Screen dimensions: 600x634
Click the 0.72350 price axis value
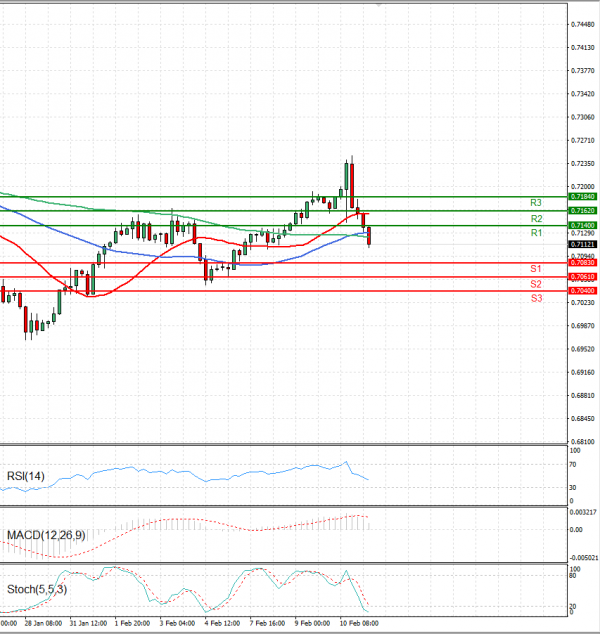click(x=583, y=164)
